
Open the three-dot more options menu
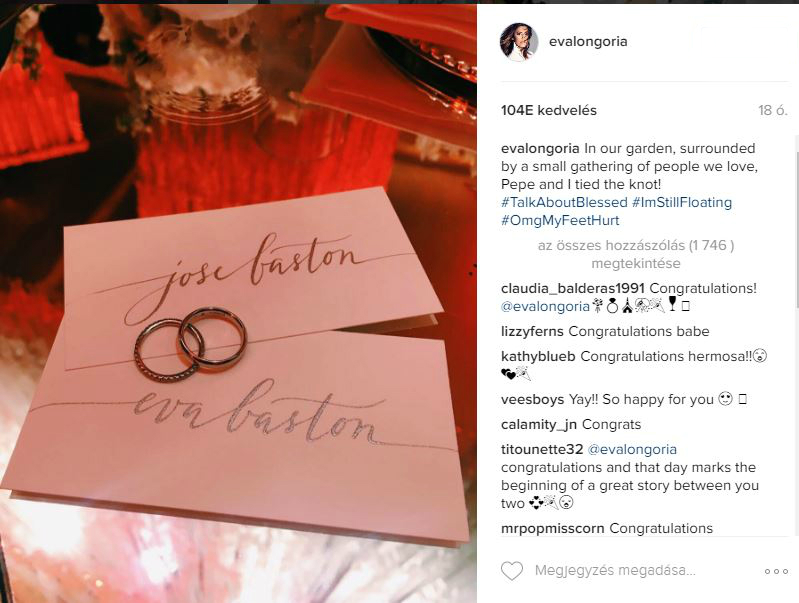(776, 571)
